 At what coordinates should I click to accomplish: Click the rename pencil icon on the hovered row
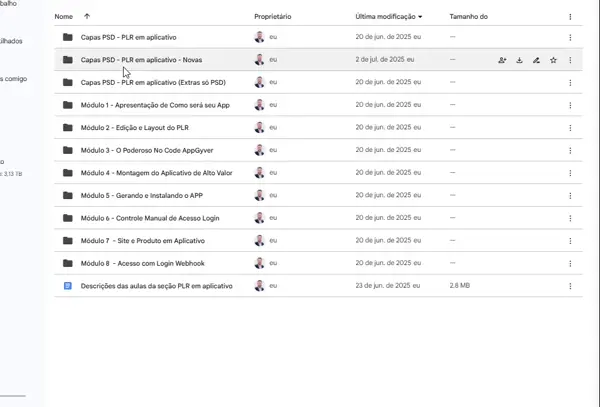pyautogui.click(x=537, y=60)
